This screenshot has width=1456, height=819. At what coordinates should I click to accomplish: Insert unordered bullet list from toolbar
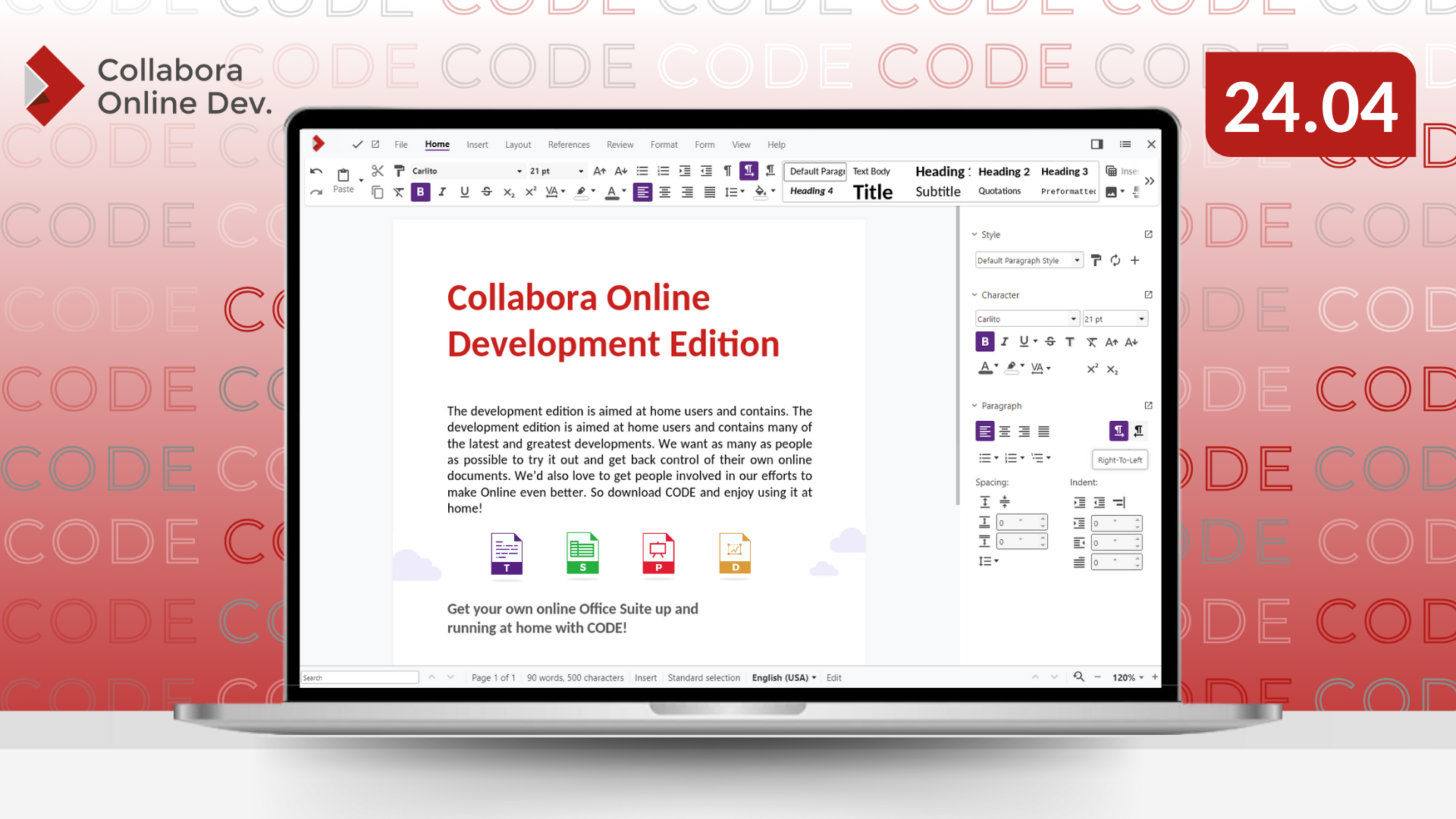(x=642, y=171)
